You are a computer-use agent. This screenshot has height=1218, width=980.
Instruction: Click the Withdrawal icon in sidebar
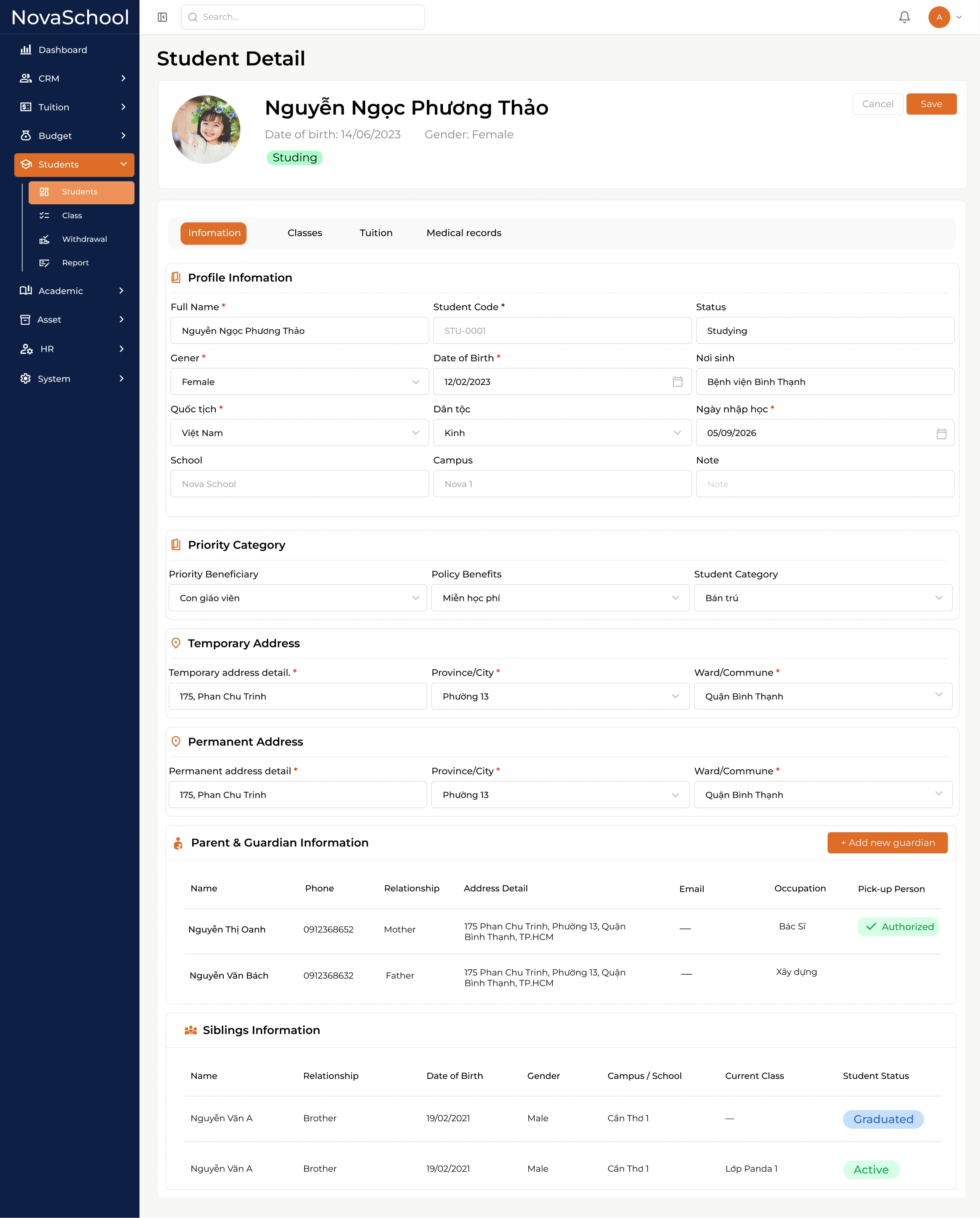click(x=44, y=240)
